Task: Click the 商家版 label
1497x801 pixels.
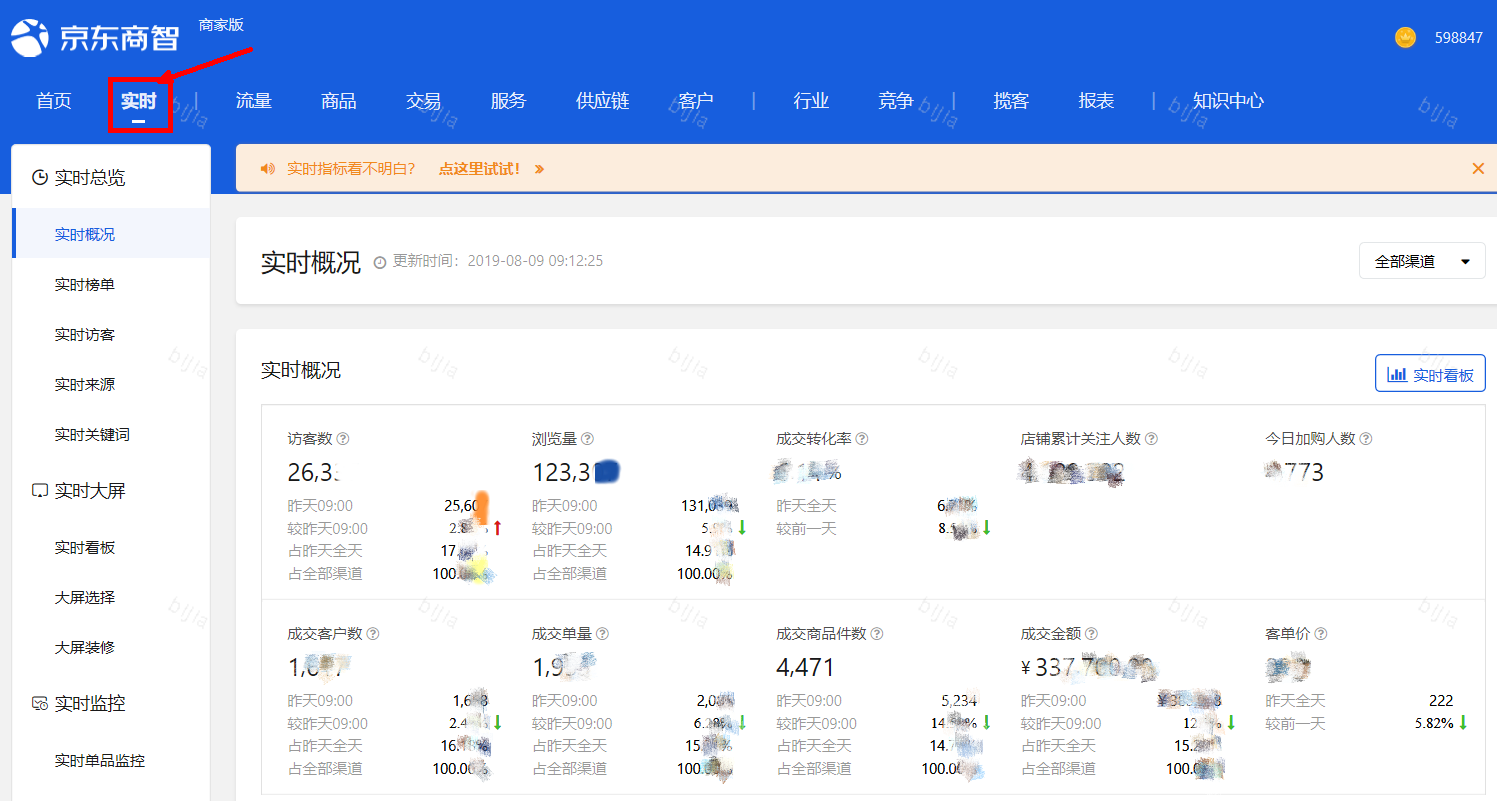Action: (x=221, y=25)
